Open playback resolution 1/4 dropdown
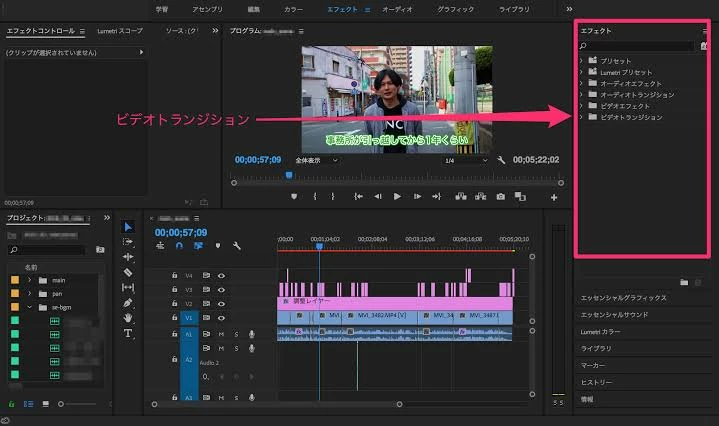This screenshot has height=426, width=719. tap(465, 160)
